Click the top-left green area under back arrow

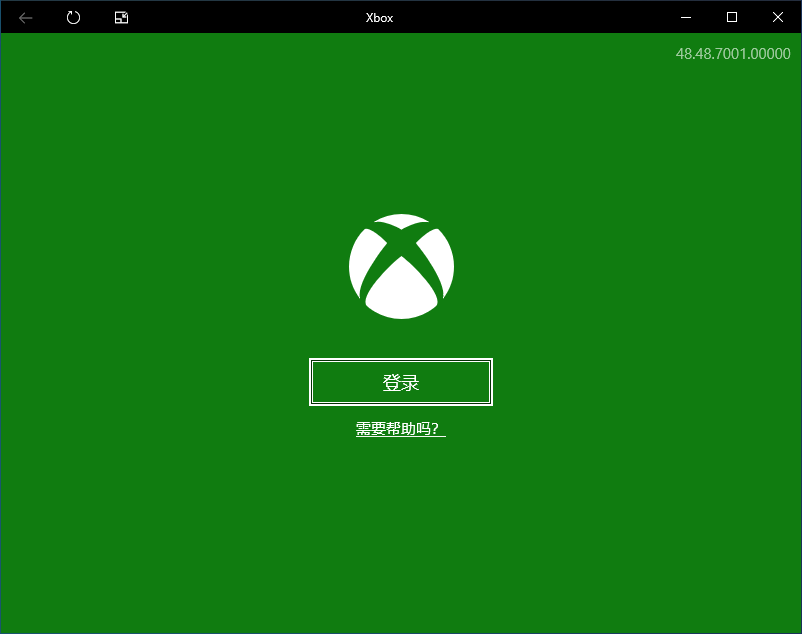tap(26, 60)
